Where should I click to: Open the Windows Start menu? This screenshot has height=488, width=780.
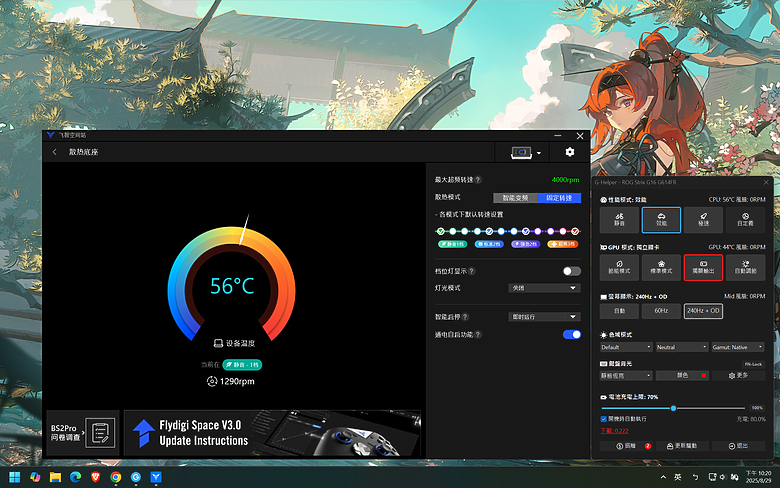(15, 477)
